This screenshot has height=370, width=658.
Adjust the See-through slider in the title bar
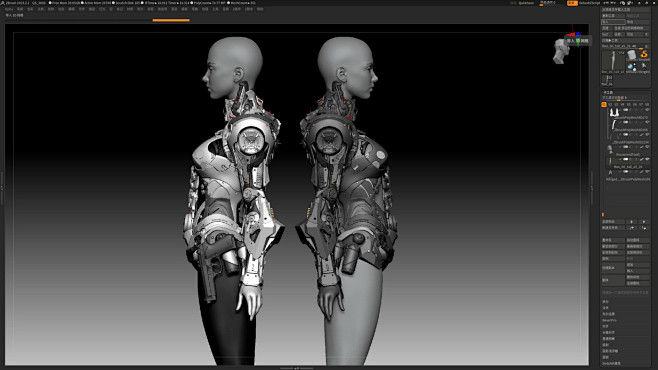tap(548, 3)
